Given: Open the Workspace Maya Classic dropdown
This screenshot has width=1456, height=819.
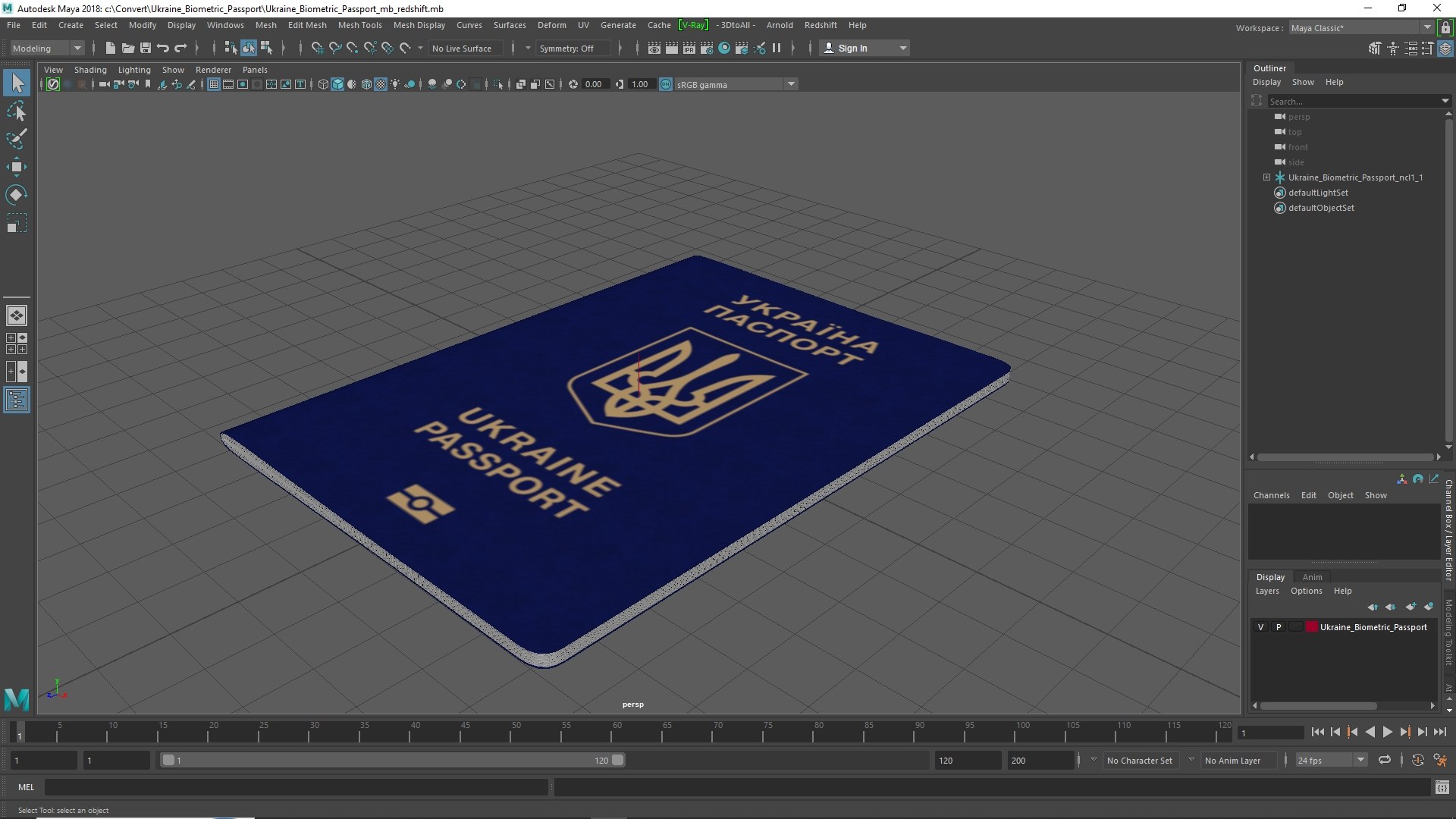Looking at the screenshot, I should point(1360,27).
